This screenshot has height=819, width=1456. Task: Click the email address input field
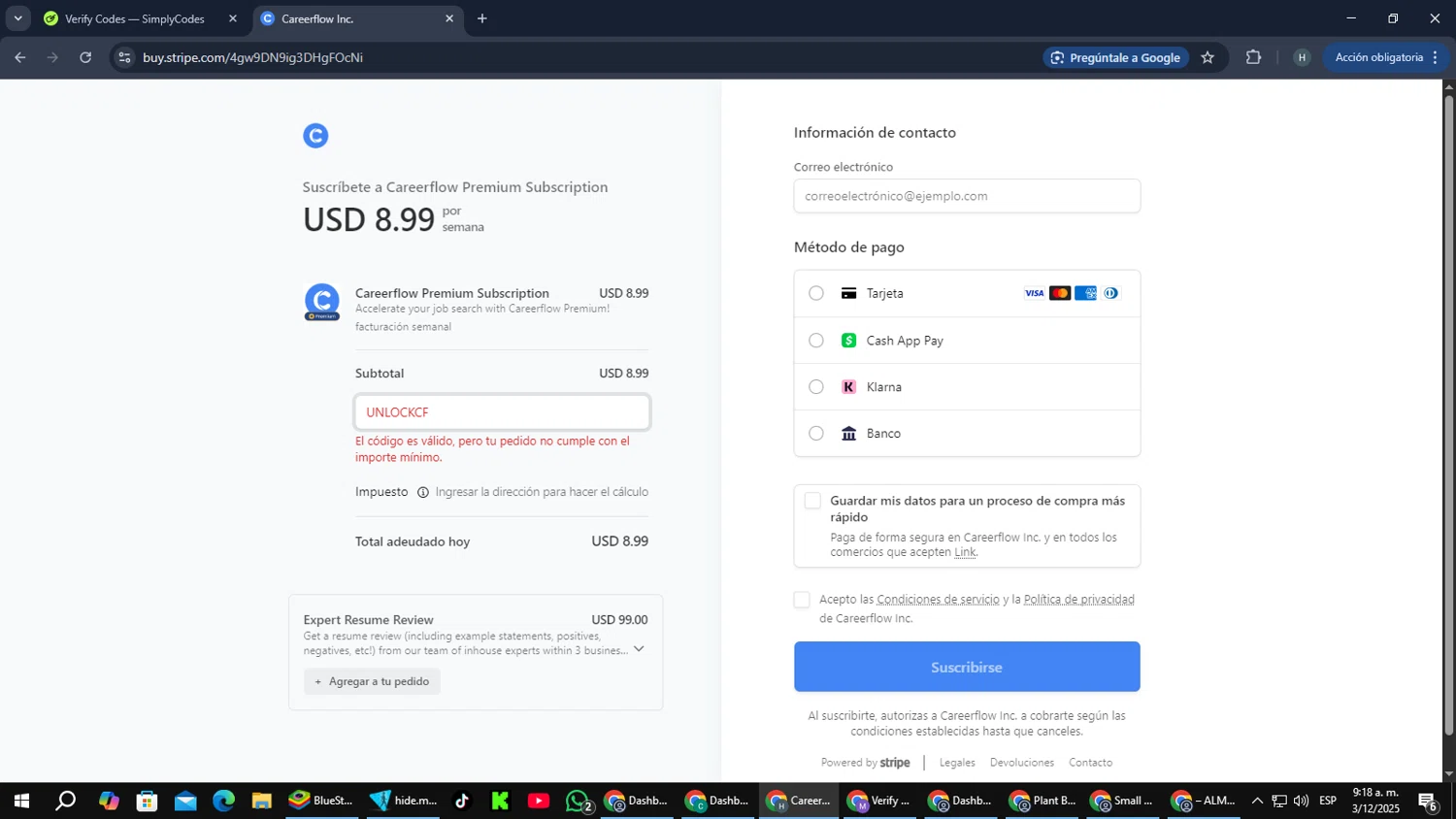point(967,196)
